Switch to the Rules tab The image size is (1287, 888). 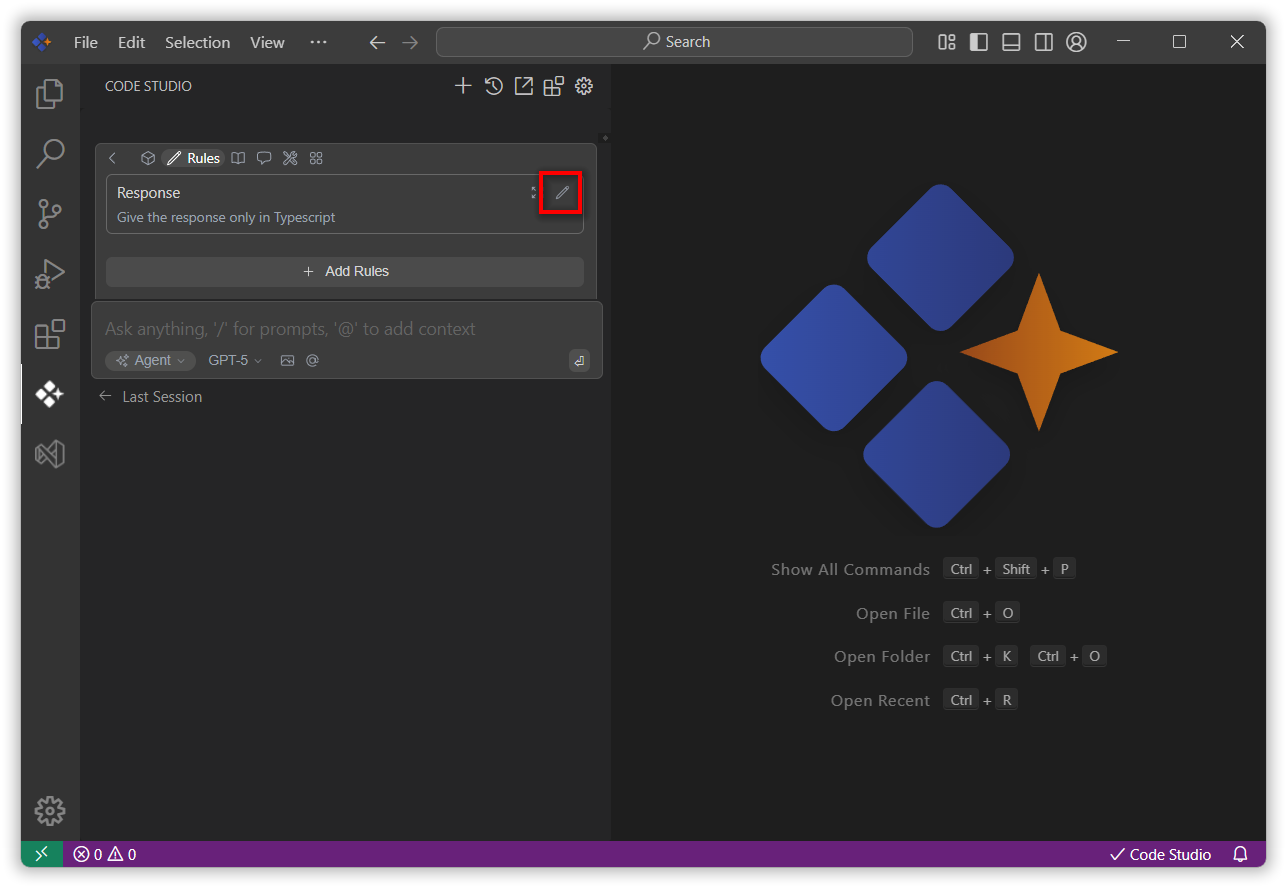point(193,158)
